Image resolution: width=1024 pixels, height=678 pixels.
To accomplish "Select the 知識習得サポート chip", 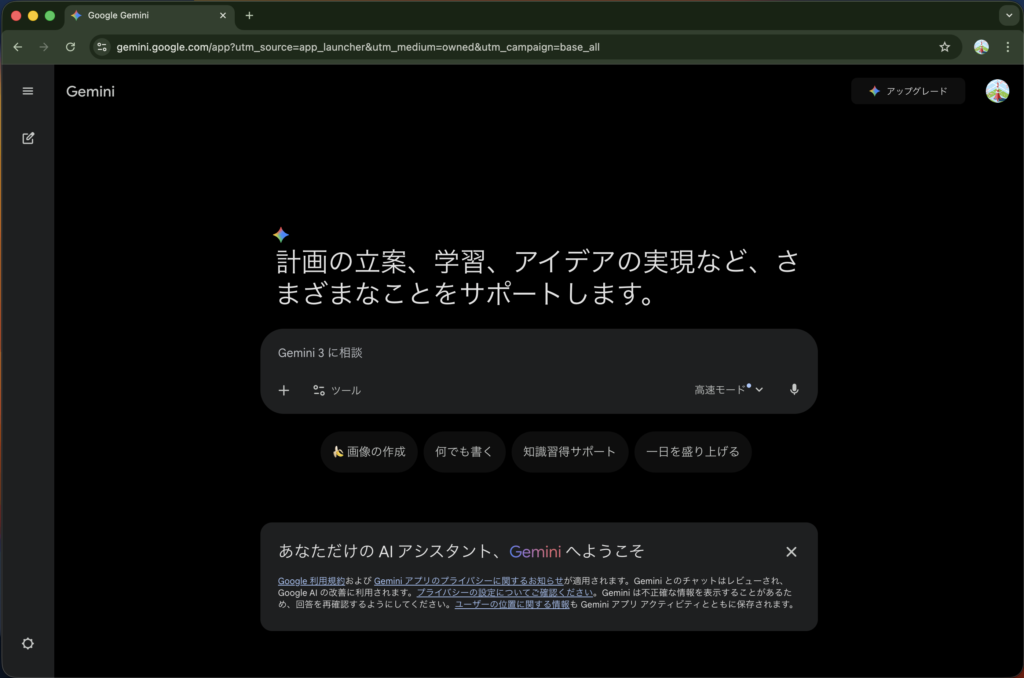I will [x=570, y=452].
